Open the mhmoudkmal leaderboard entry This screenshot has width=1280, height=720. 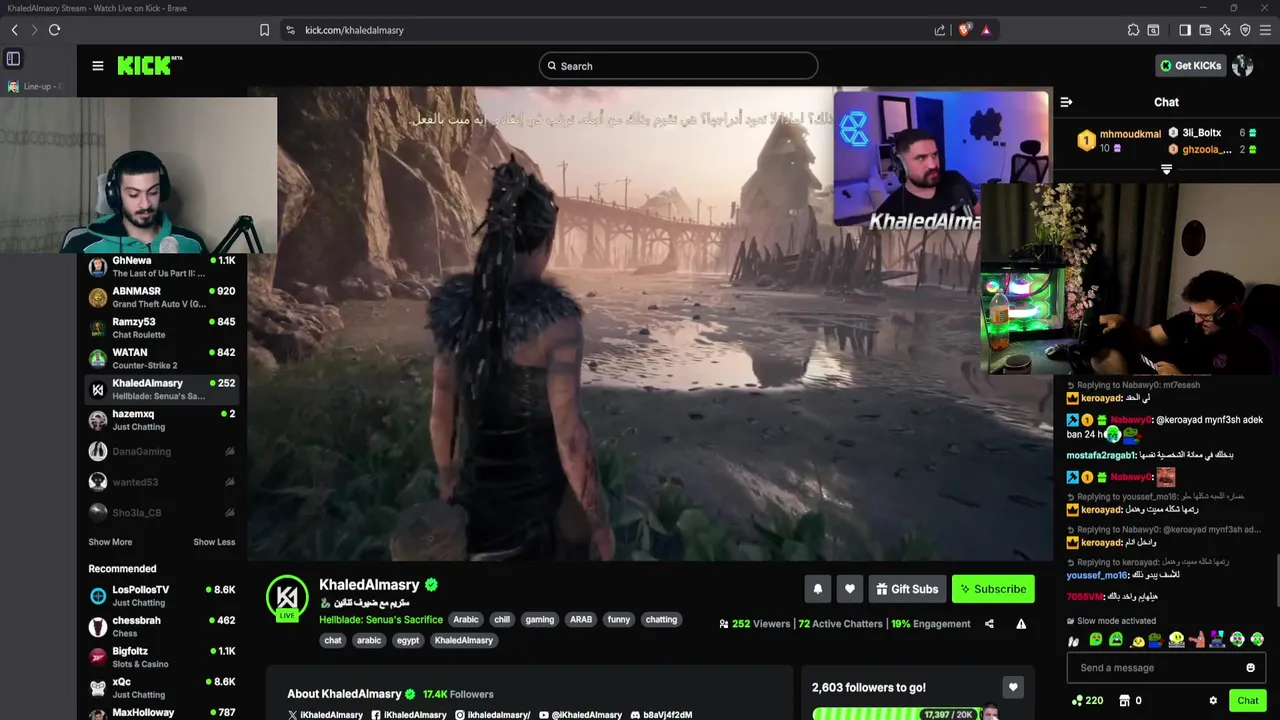click(x=1120, y=141)
